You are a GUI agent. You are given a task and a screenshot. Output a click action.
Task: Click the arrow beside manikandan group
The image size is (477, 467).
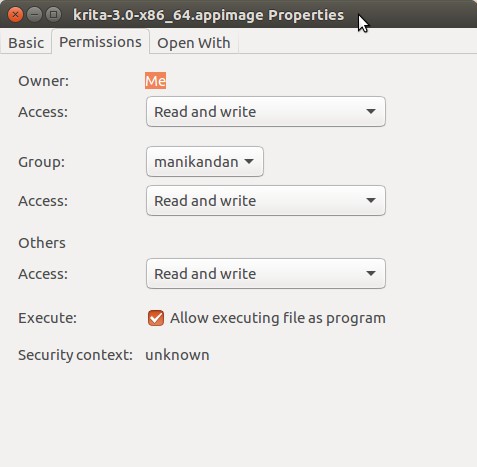click(x=249, y=161)
